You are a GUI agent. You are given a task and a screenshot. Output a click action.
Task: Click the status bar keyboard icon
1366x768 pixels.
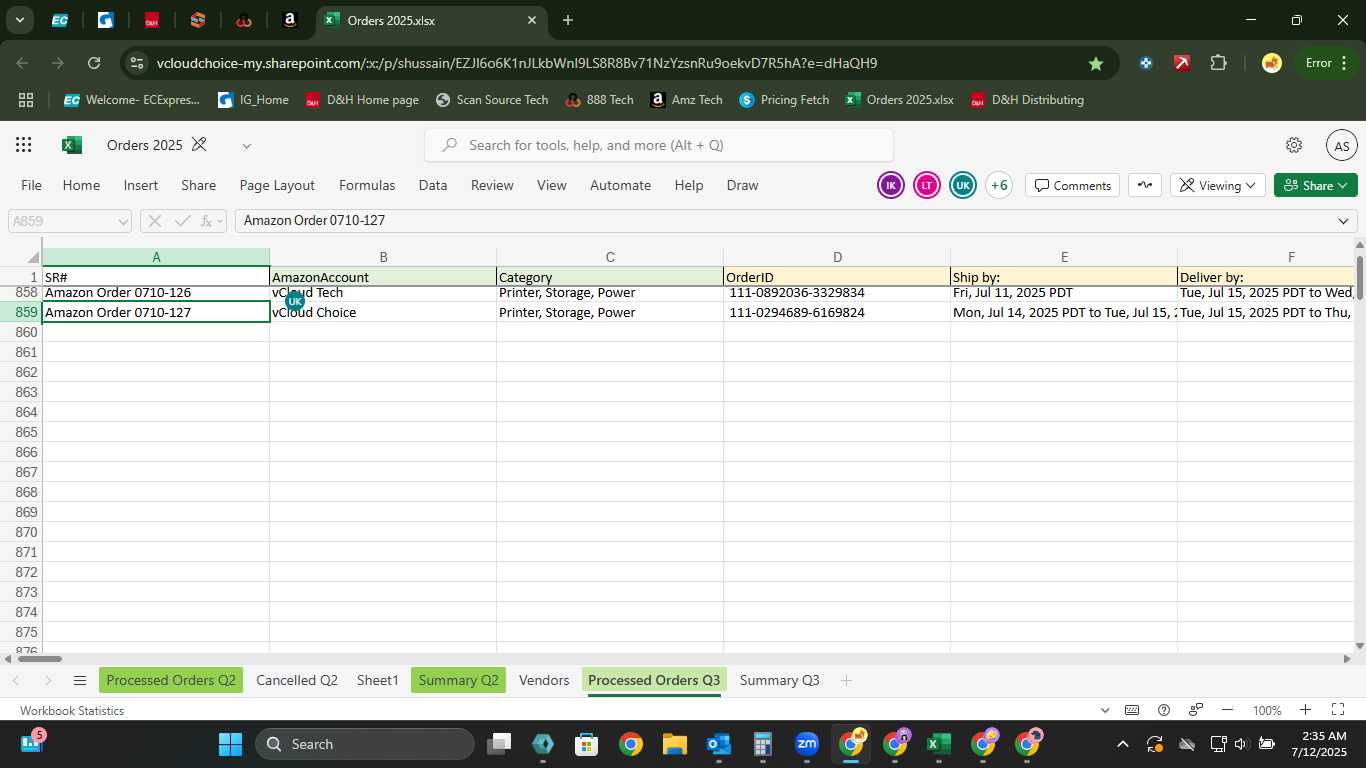tap(1132, 710)
